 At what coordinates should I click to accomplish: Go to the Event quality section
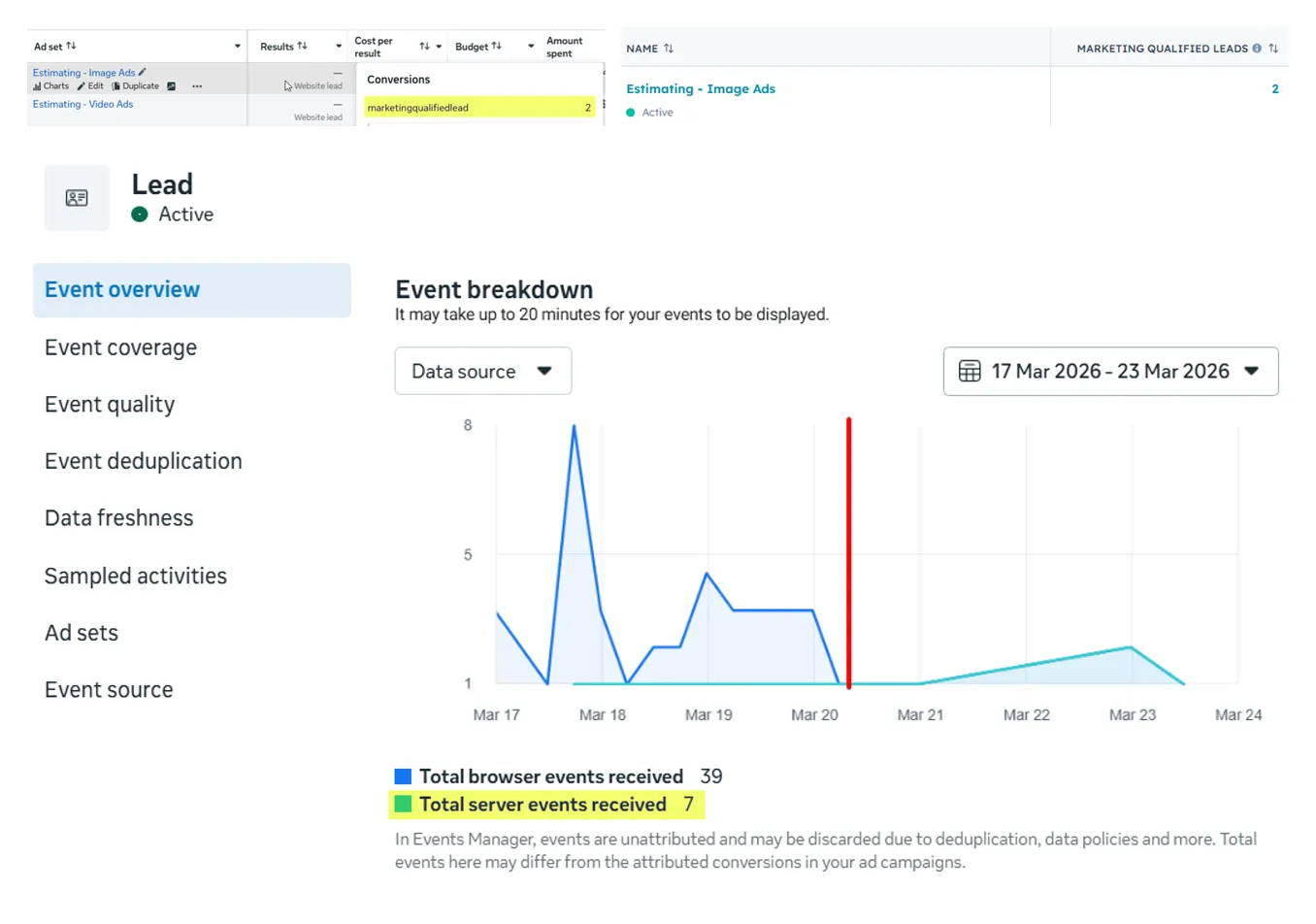pyautogui.click(x=110, y=404)
